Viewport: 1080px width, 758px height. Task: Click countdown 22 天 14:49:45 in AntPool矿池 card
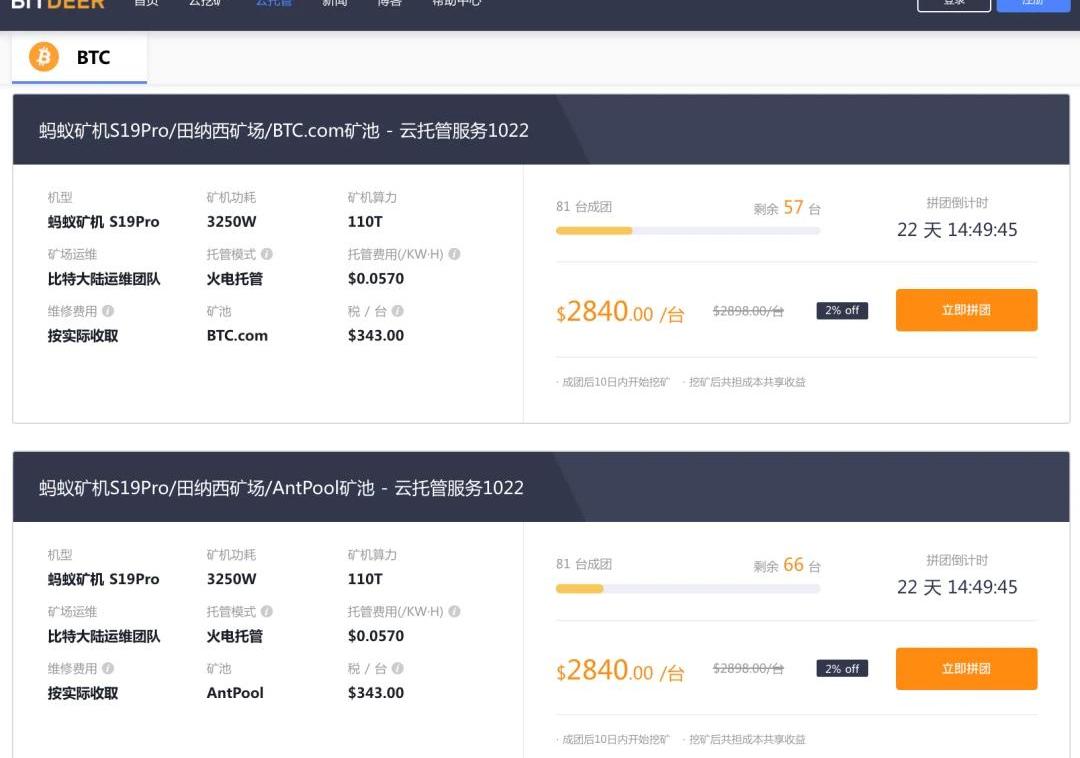click(x=957, y=587)
